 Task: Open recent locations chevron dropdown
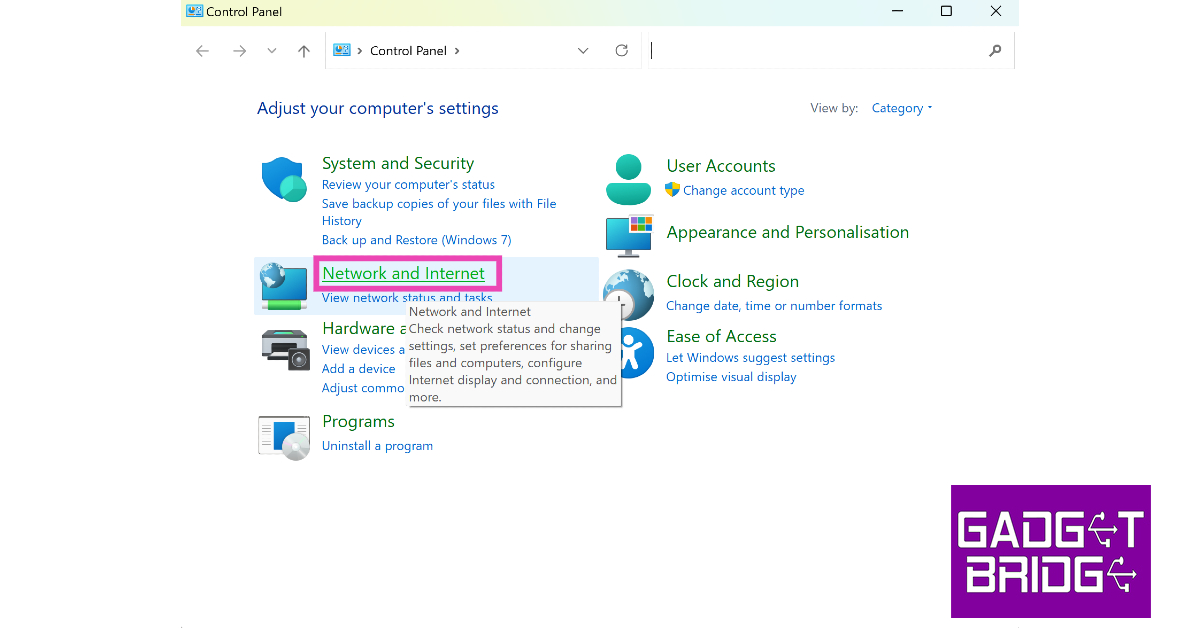[272, 51]
